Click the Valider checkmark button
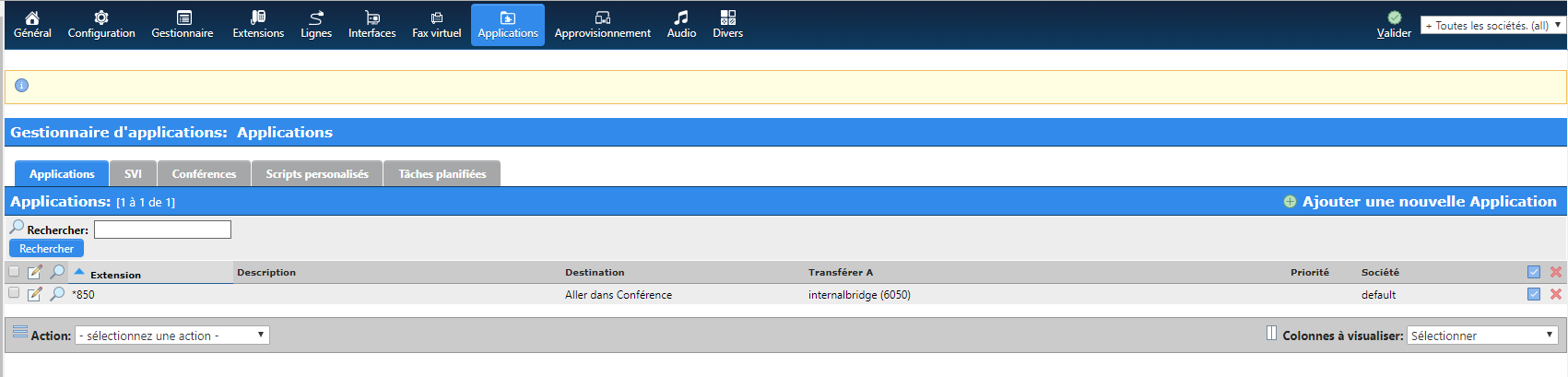1568x377 pixels. coord(1394,25)
